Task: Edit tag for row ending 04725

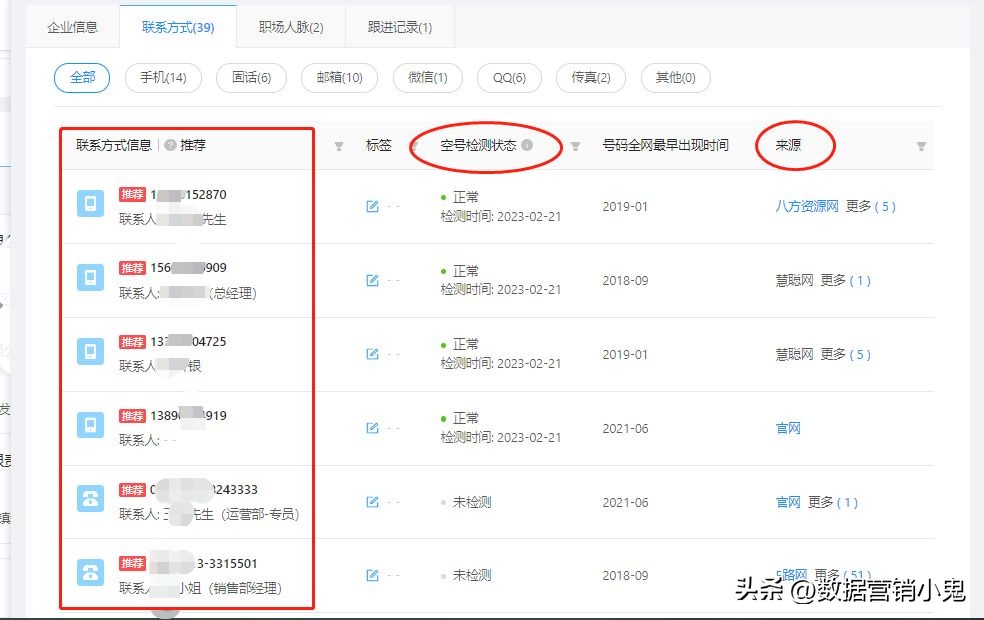Action: pos(372,354)
